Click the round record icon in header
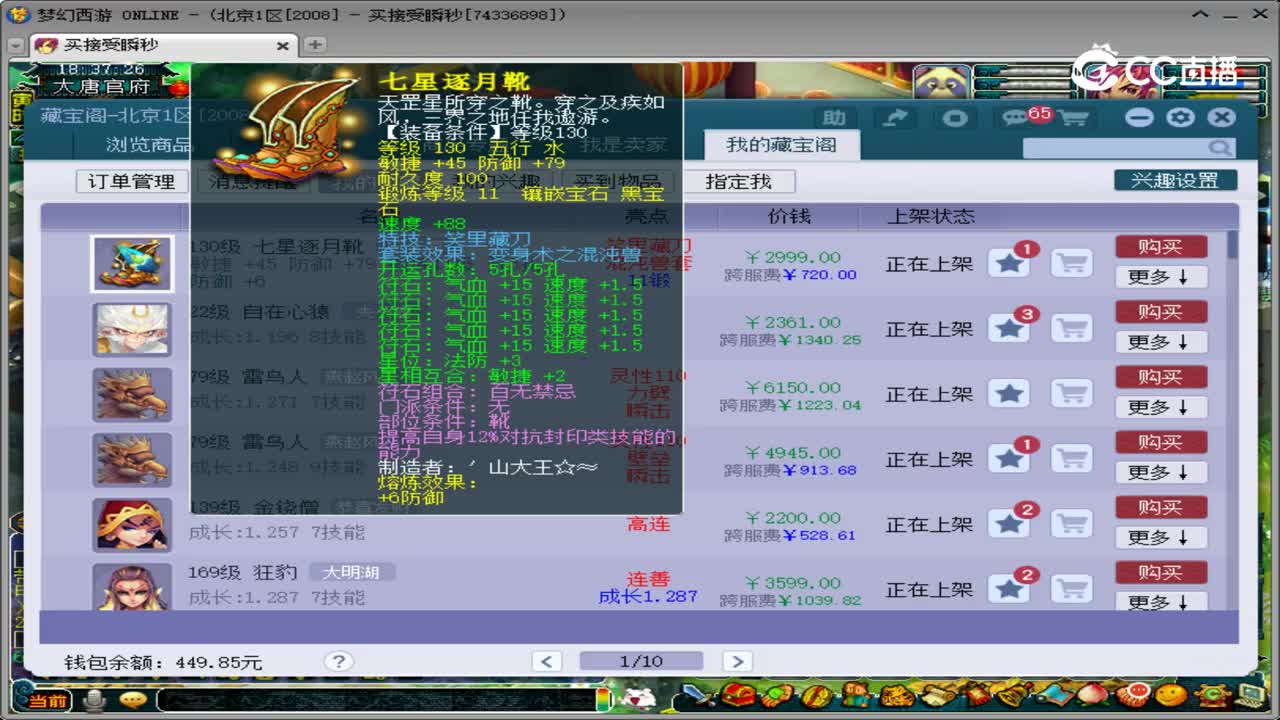Screen dimensions: 1280x720 [955, 118]
